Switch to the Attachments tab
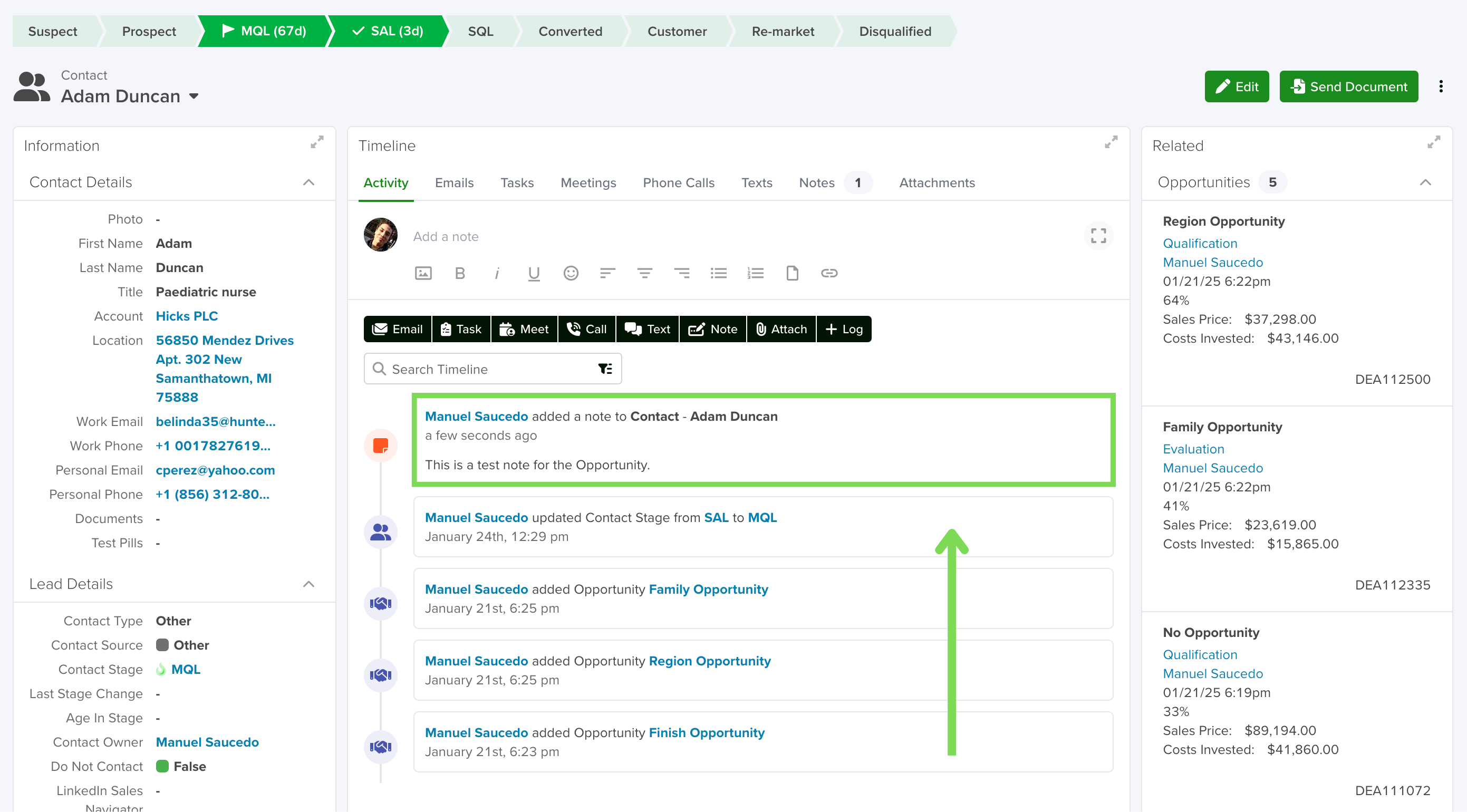The image size is (1467, 812). point(938,183)
